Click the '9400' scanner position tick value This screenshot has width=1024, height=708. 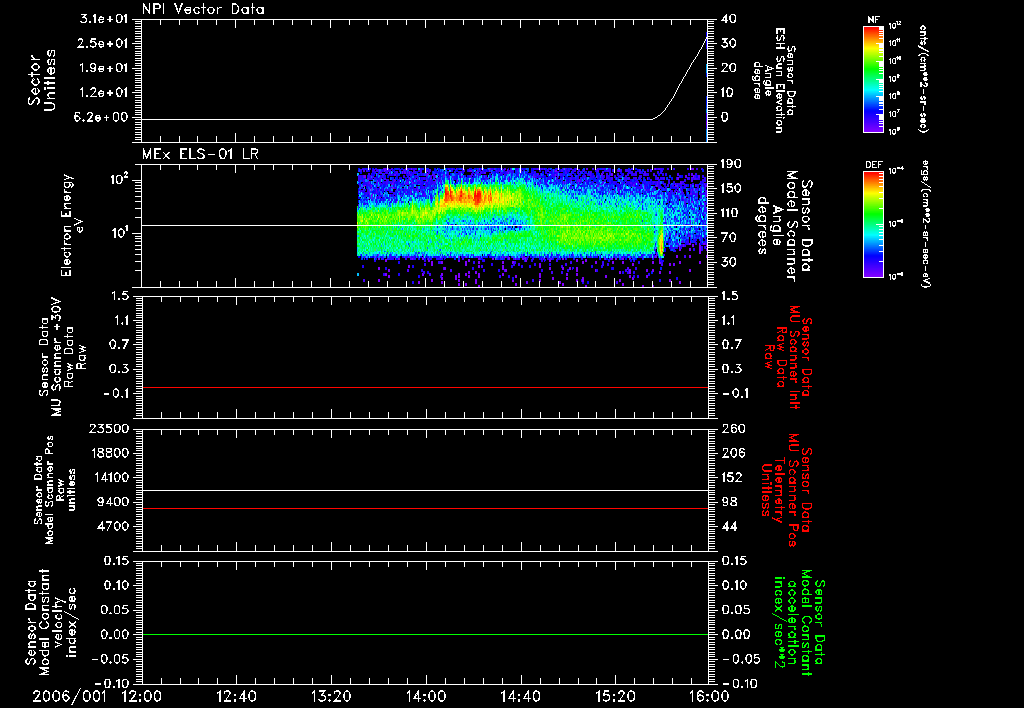pyautogui.click(x=113, y=502)
